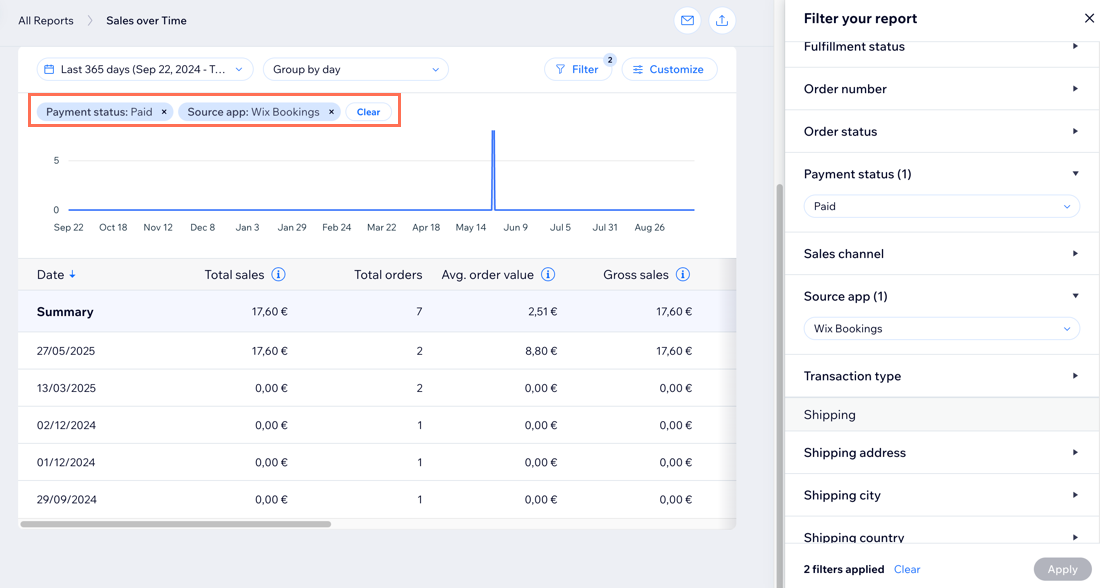
Task: Click the Avg. order value info icon
Action: [x=548, y=274]
